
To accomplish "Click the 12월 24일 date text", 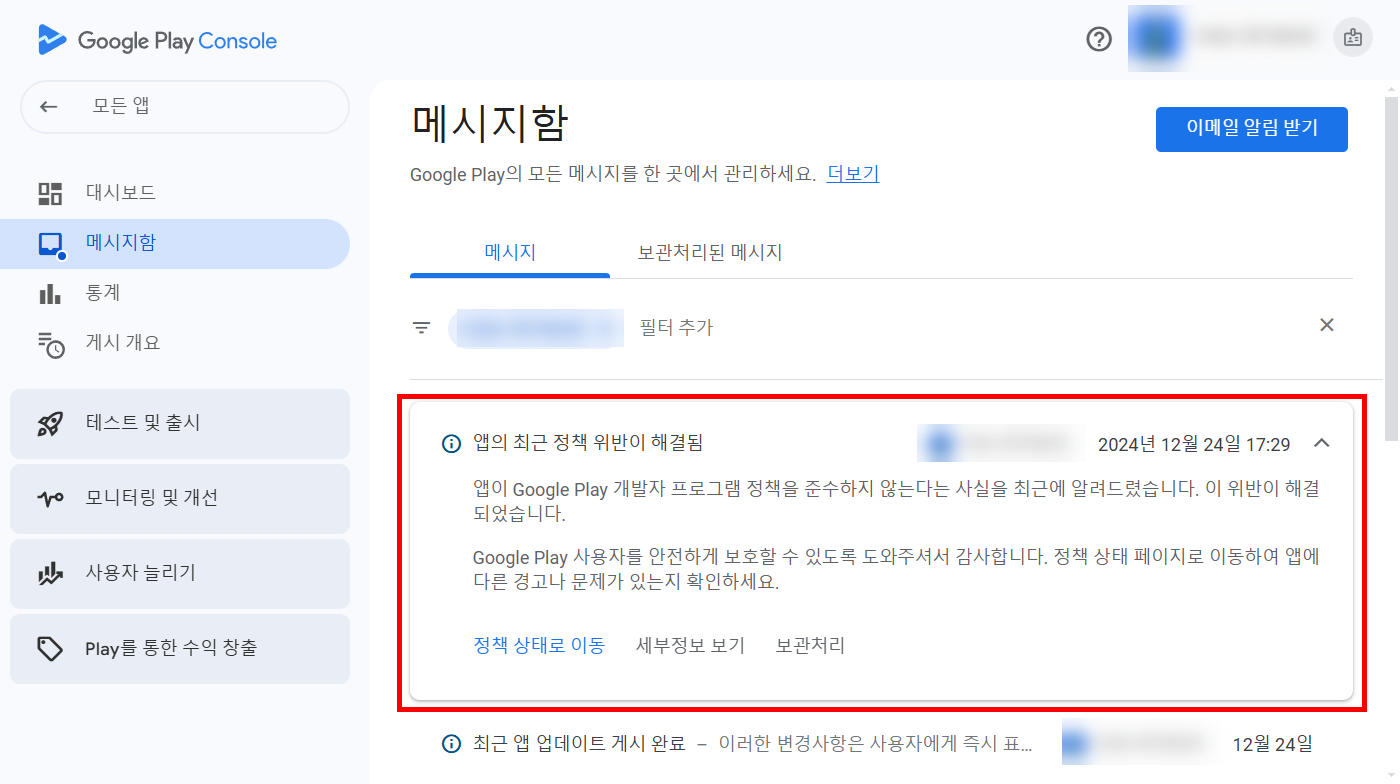I will (x=1272, y=744).
